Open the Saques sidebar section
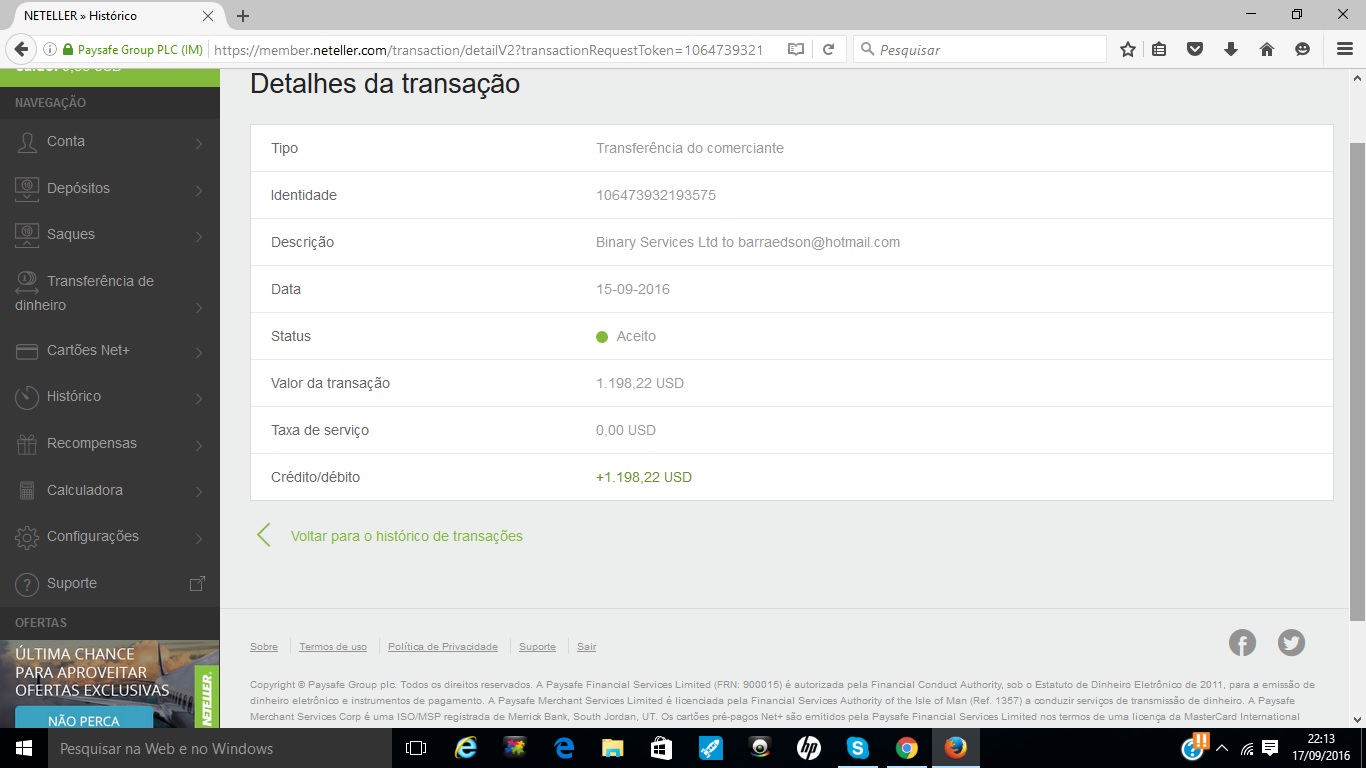 coord(110,234)
